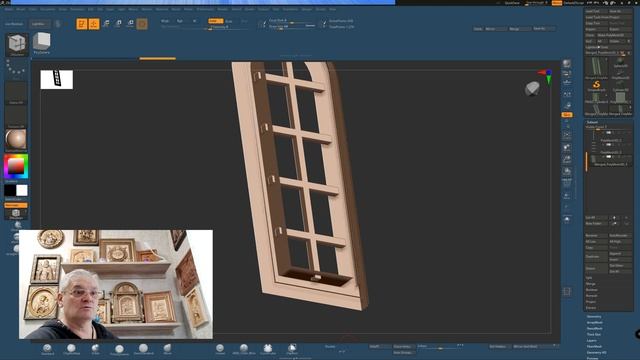Toggle the Rgb channel button
Screen dimensions: 640x360
pos(180,21)
